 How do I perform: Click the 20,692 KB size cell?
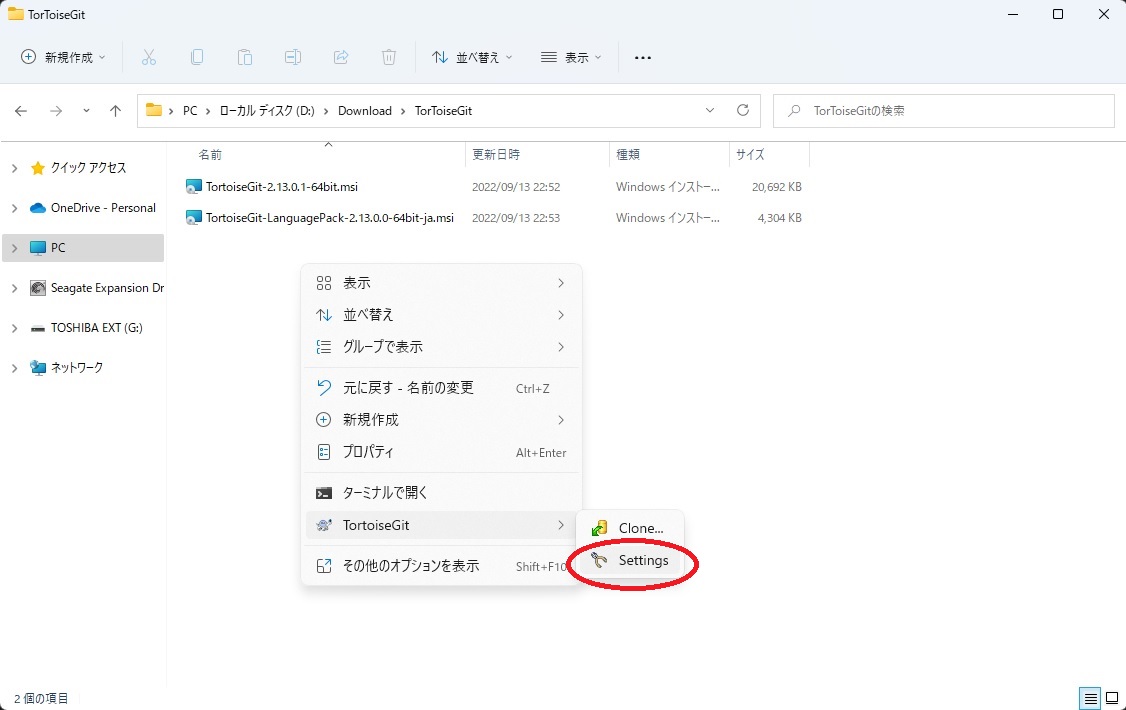click(776, 187)
